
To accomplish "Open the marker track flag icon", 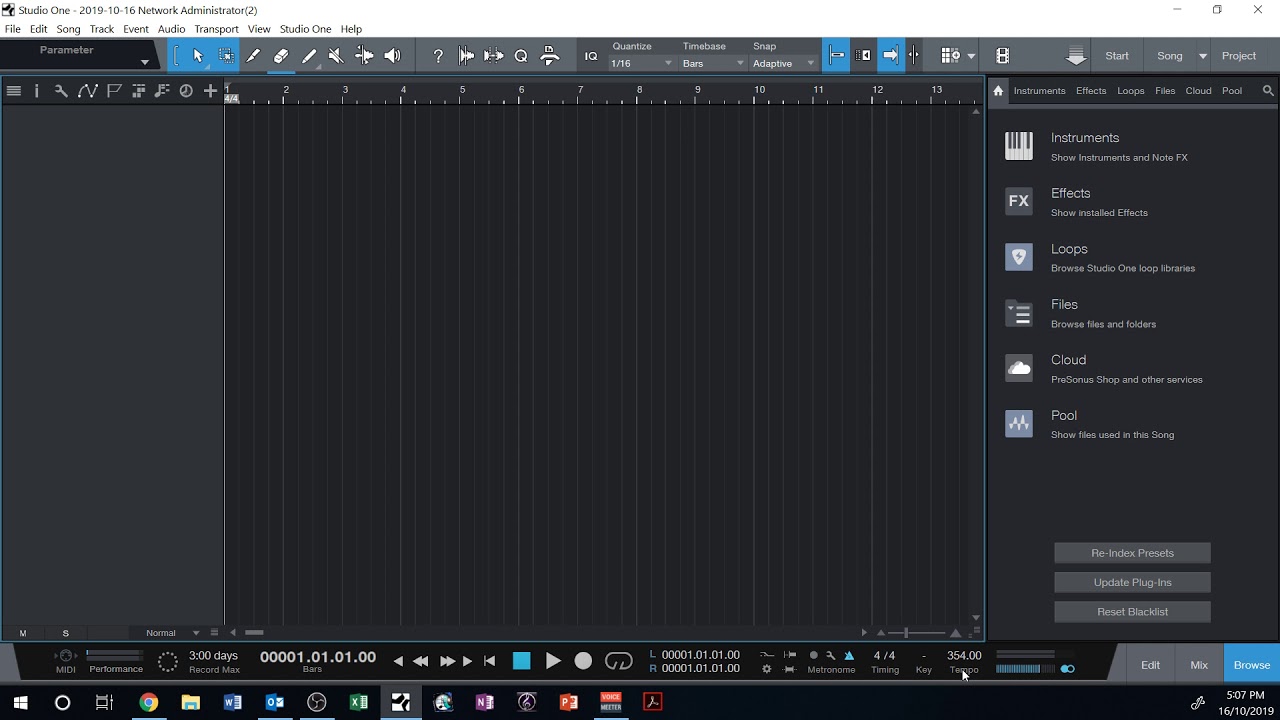I will pyautogui.click(x=114, y=91).
